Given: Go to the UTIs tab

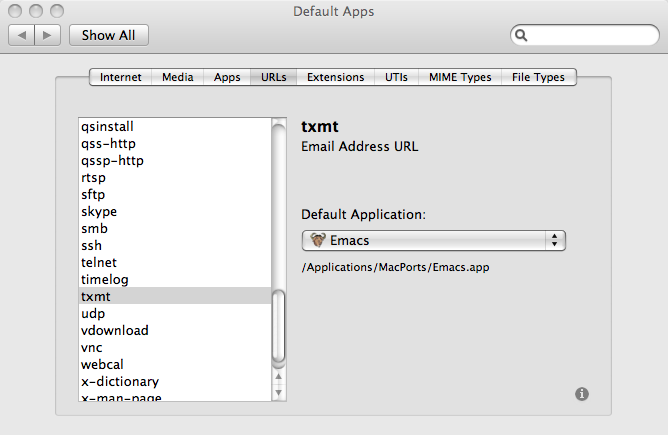Looking at the screenshot, I should coord(396,77).
